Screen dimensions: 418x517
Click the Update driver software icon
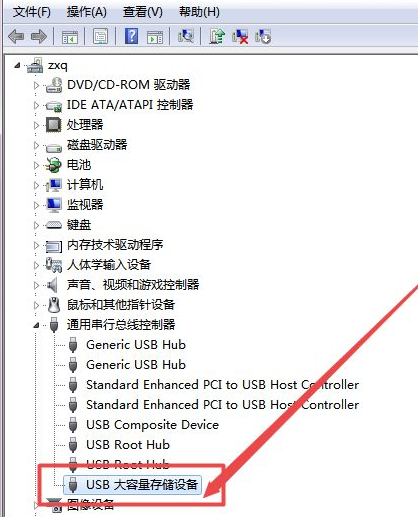(x=217, y=36)
